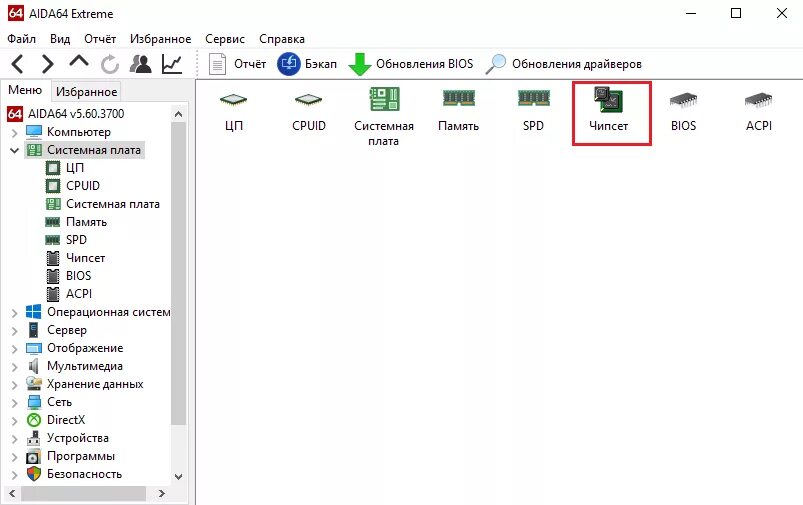803x505 pixels.
Task: Click sidebar scrollbar up arrow
Action: click(x=178, y=114)
